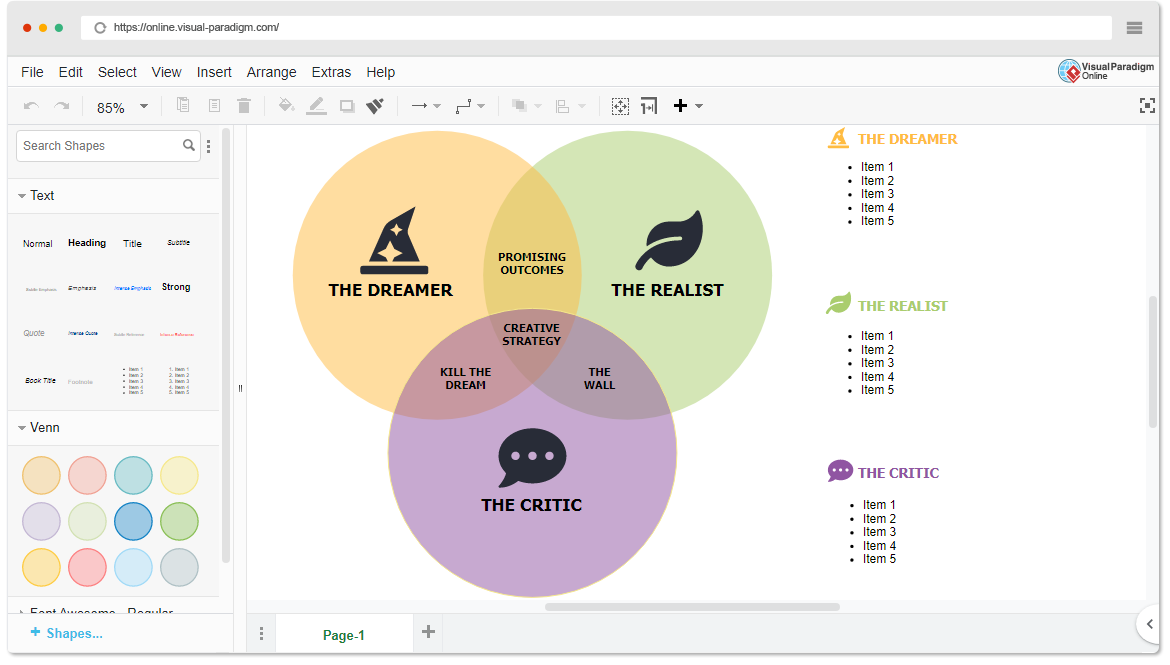Click the copy icon in toolbar
The width and height of the screenshot is (1170, 665).
183,105
